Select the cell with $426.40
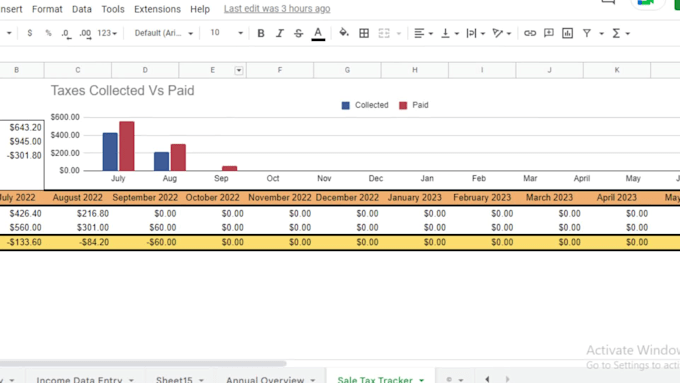The height and width of the screenshot is (383, 680). pos(22,213)
